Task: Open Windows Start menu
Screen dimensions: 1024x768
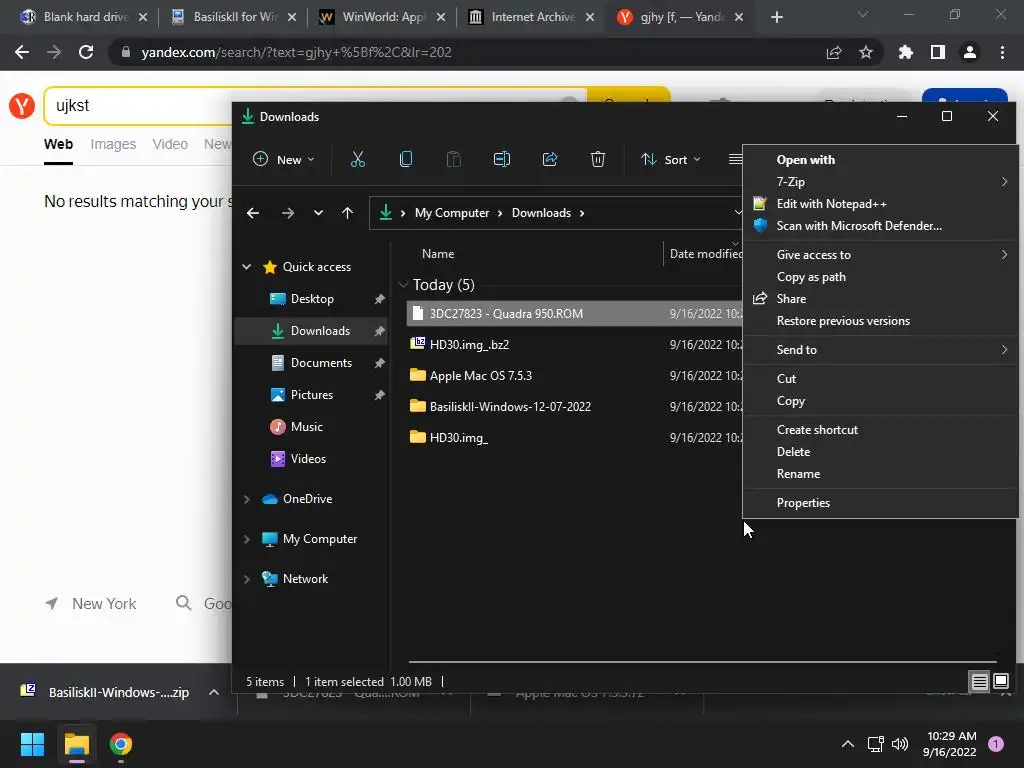Action: [x=32, y=744]
